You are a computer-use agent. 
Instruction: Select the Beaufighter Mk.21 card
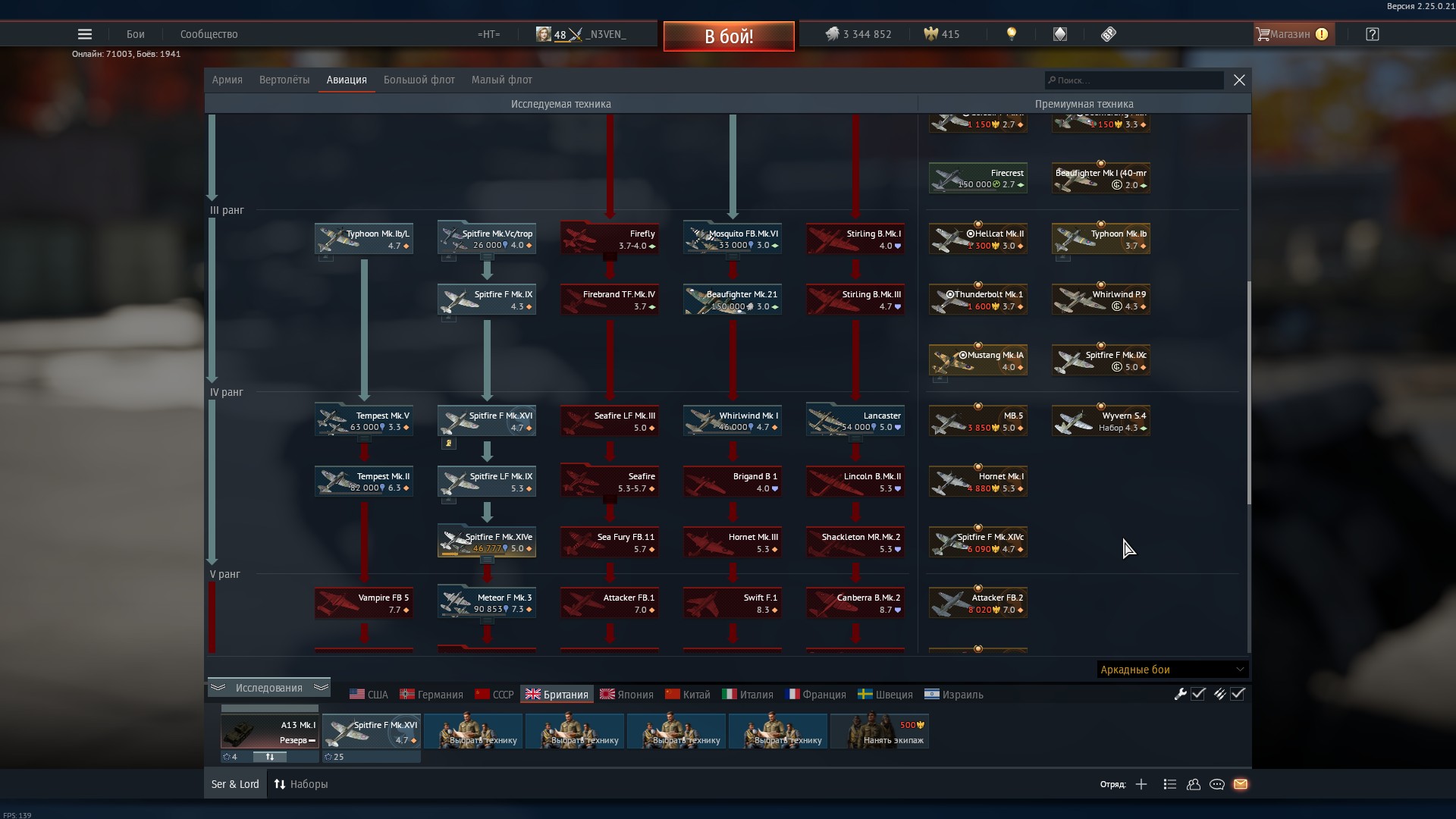click(733, 300)
